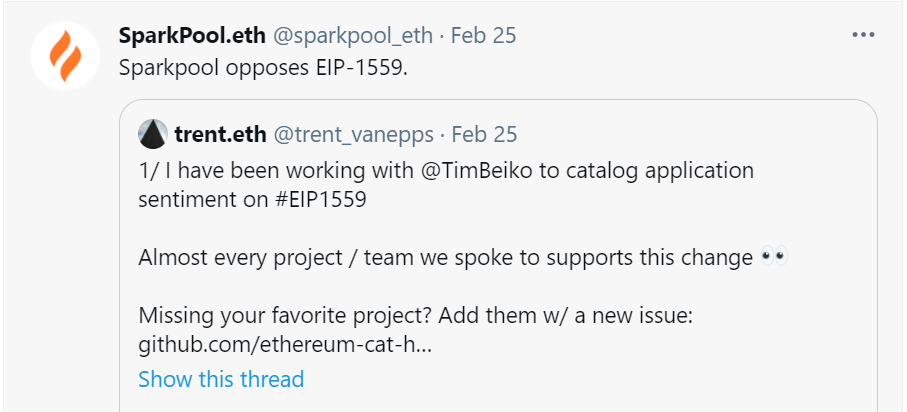Open the three-dot more options menu

pyautogui.click(x=863, y=35)
